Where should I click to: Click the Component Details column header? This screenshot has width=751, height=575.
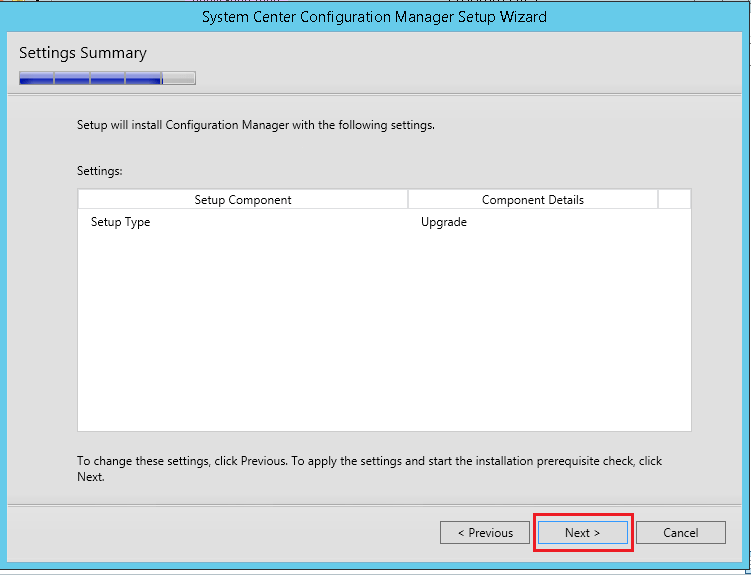(x=532, y=200)
